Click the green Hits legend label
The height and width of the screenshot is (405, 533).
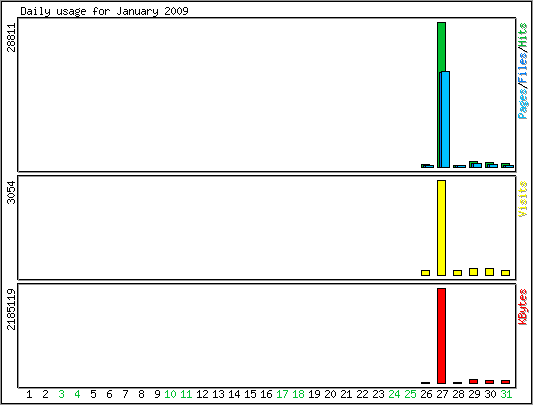523,35
